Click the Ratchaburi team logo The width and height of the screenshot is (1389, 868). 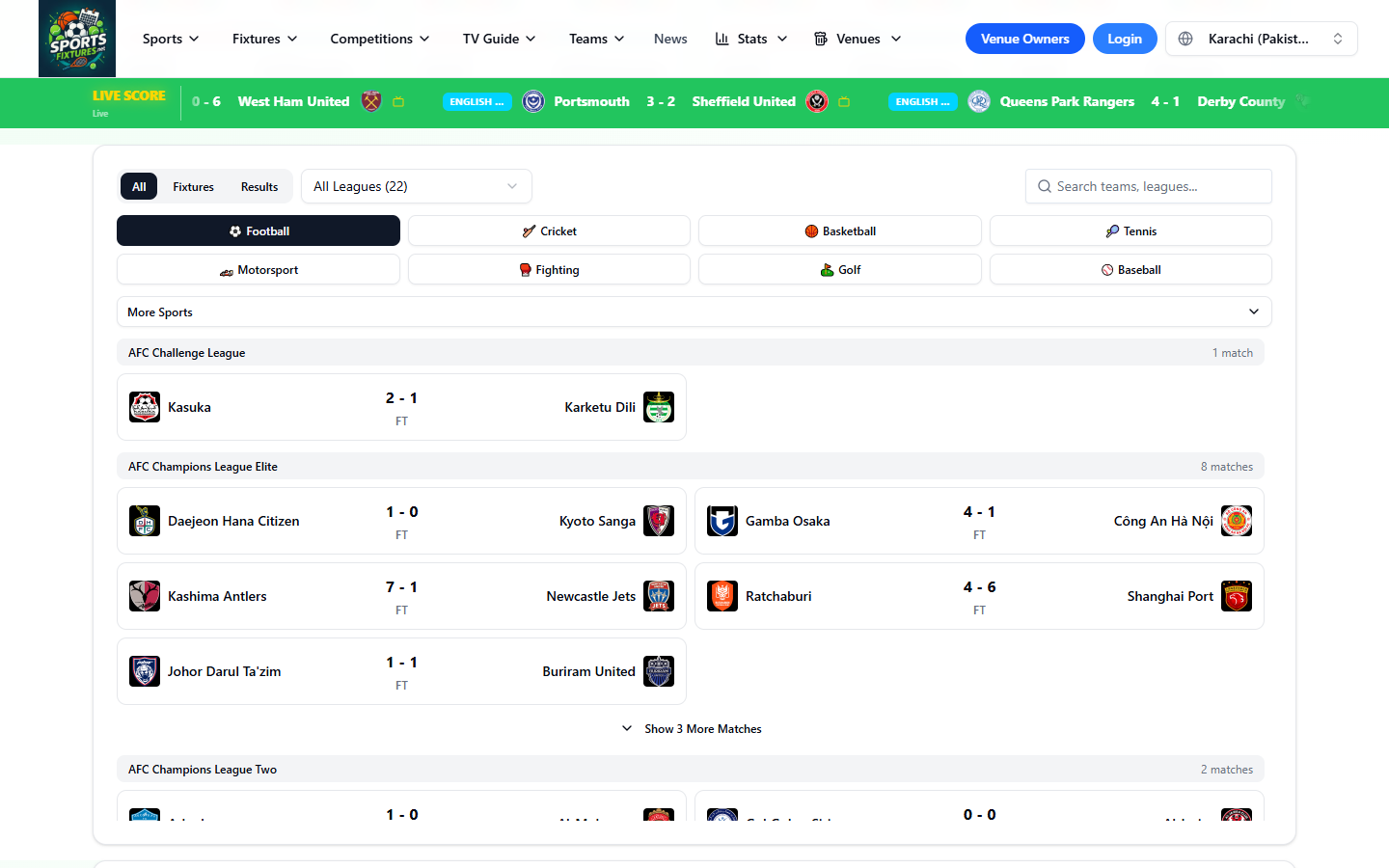point(722,596)
